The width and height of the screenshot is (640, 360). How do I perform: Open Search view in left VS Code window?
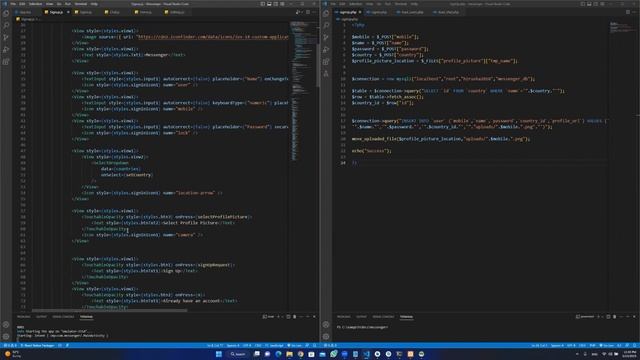(6, 25)
